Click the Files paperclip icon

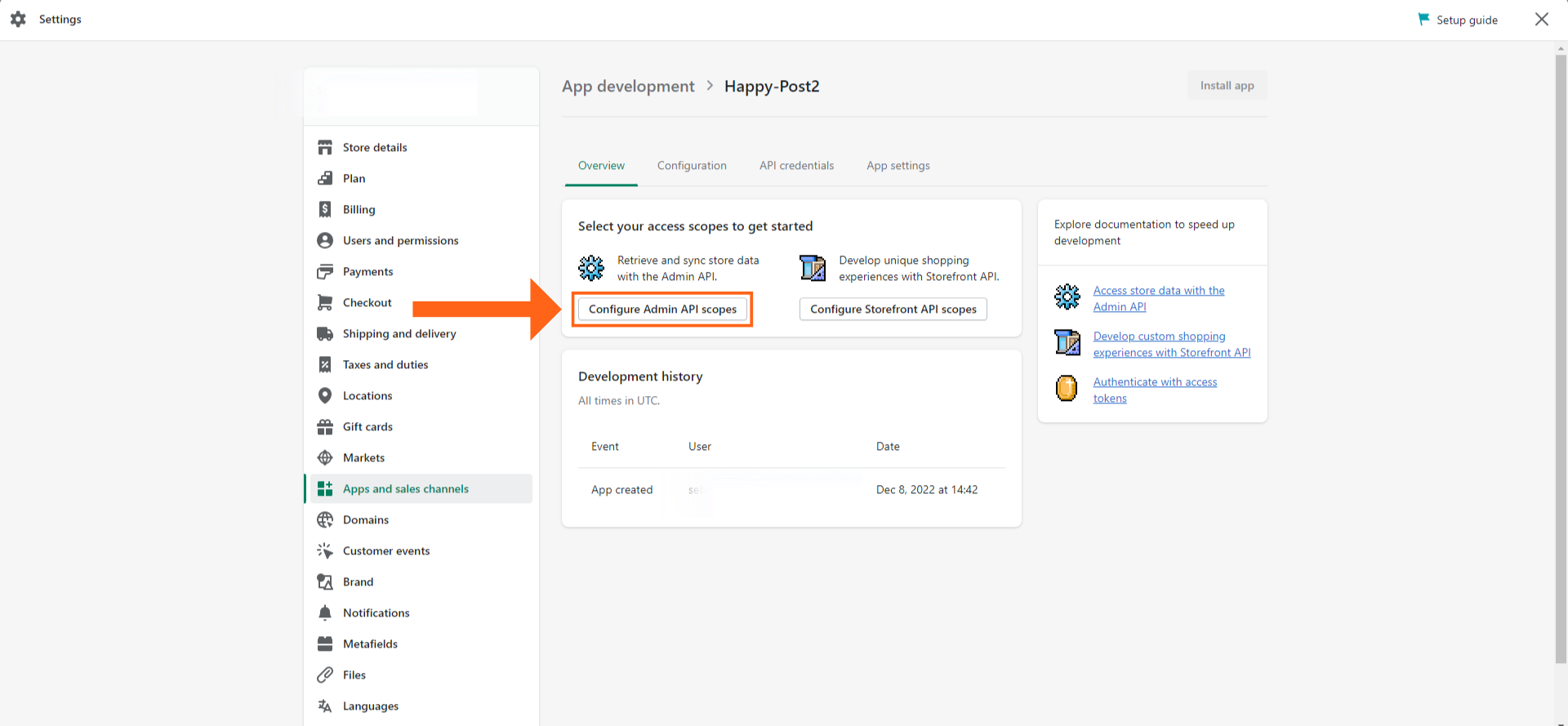(x=325, y=675)
